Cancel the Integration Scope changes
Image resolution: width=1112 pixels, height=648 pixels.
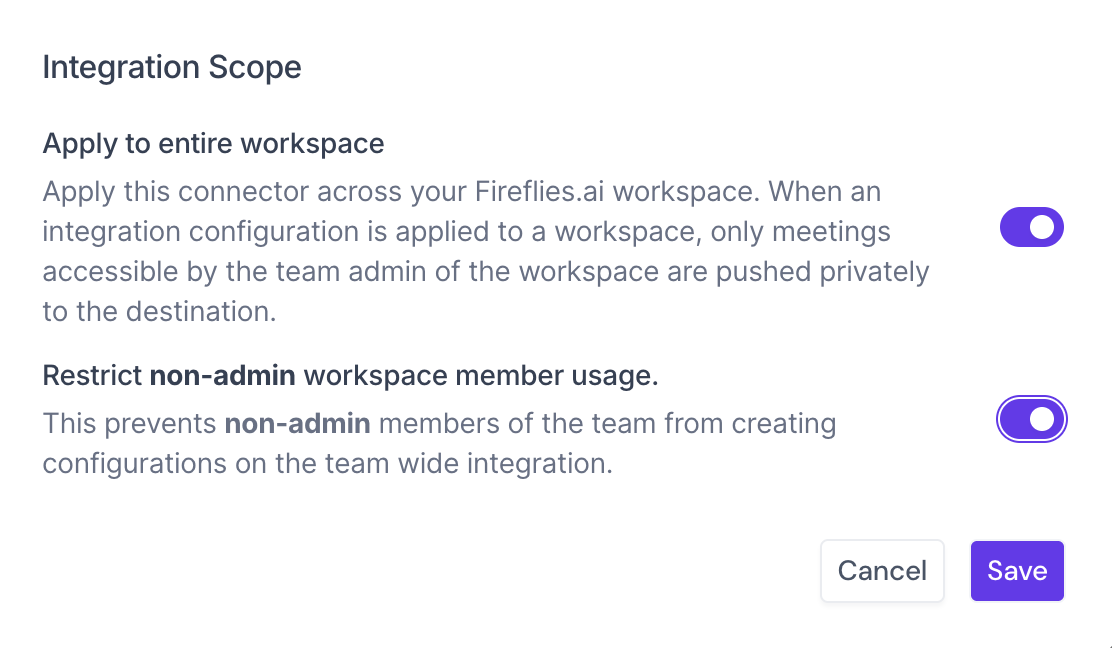click(x=882, y=571)
